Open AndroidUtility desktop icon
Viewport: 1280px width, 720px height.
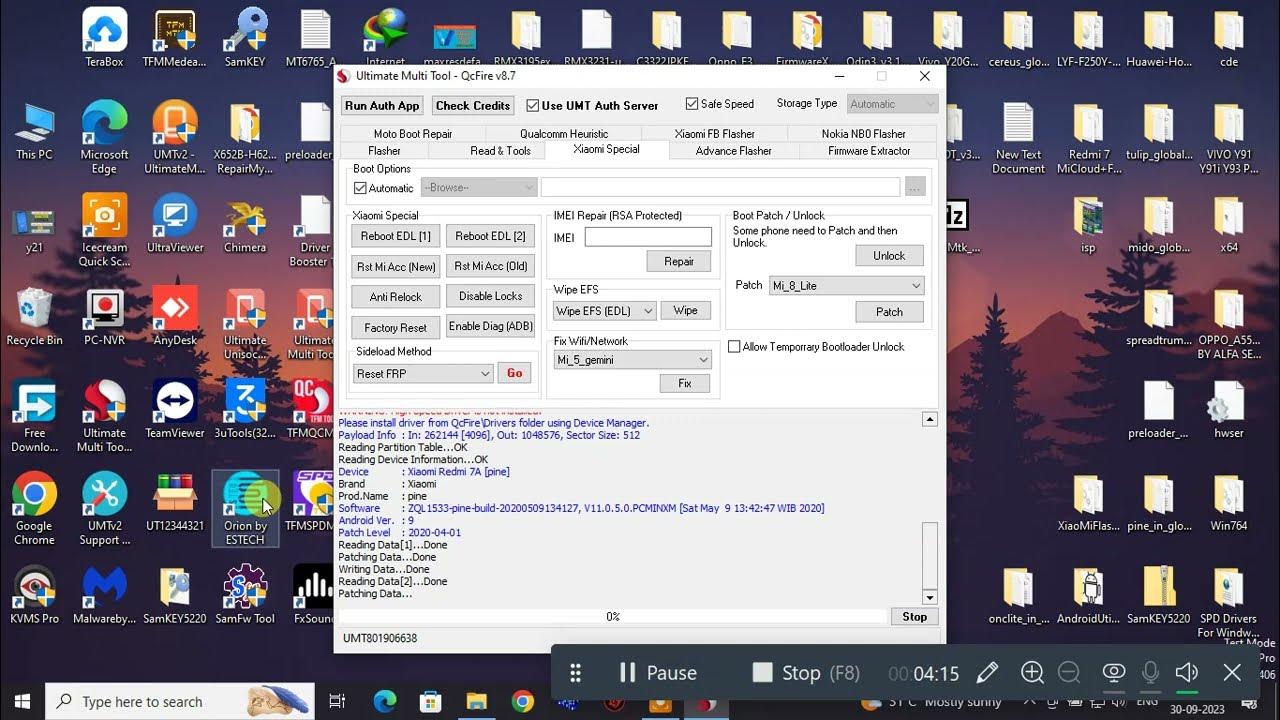pyautogui.click(x=1088, y=596)
